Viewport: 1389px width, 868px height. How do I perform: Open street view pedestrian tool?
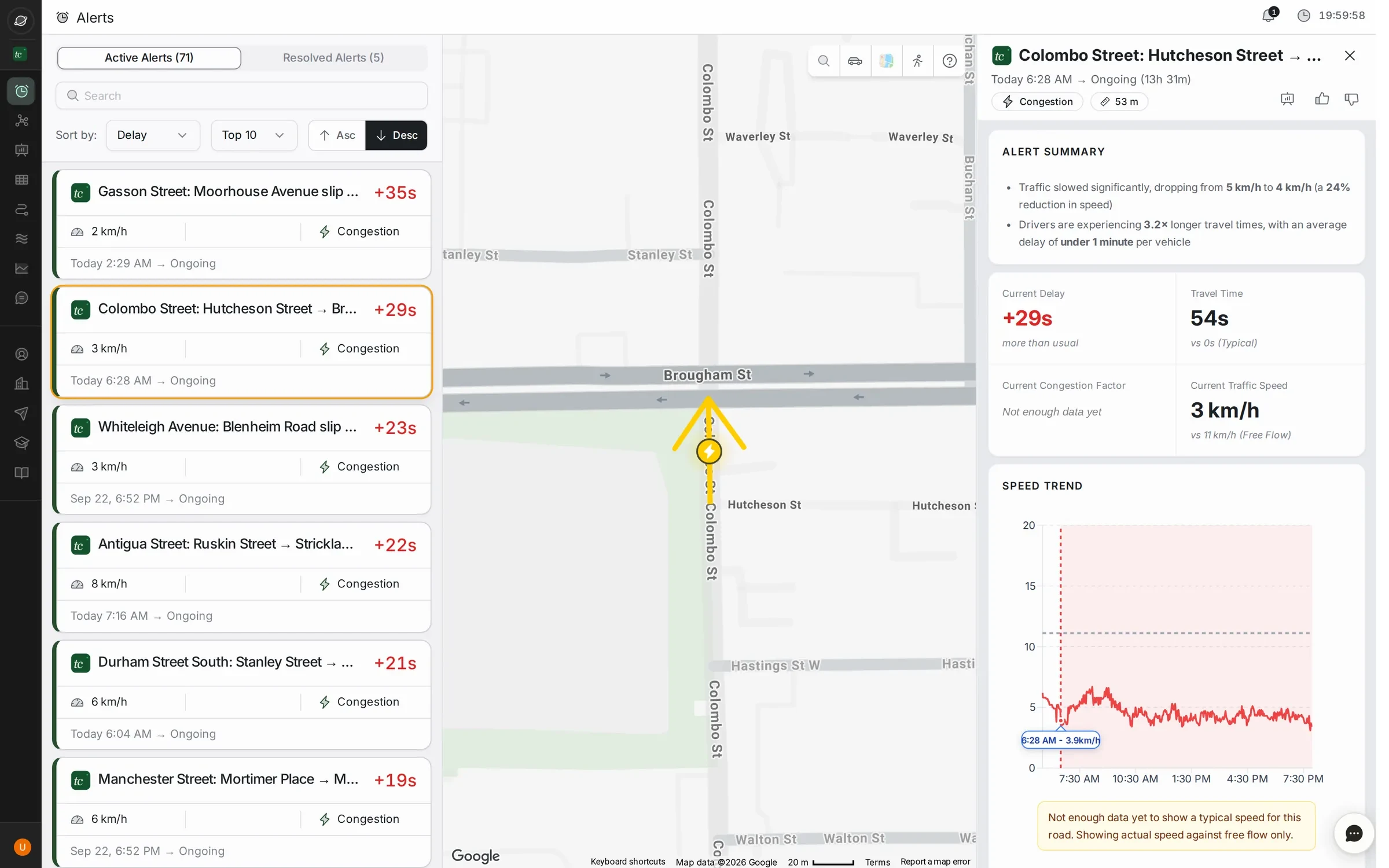(918, 61)
